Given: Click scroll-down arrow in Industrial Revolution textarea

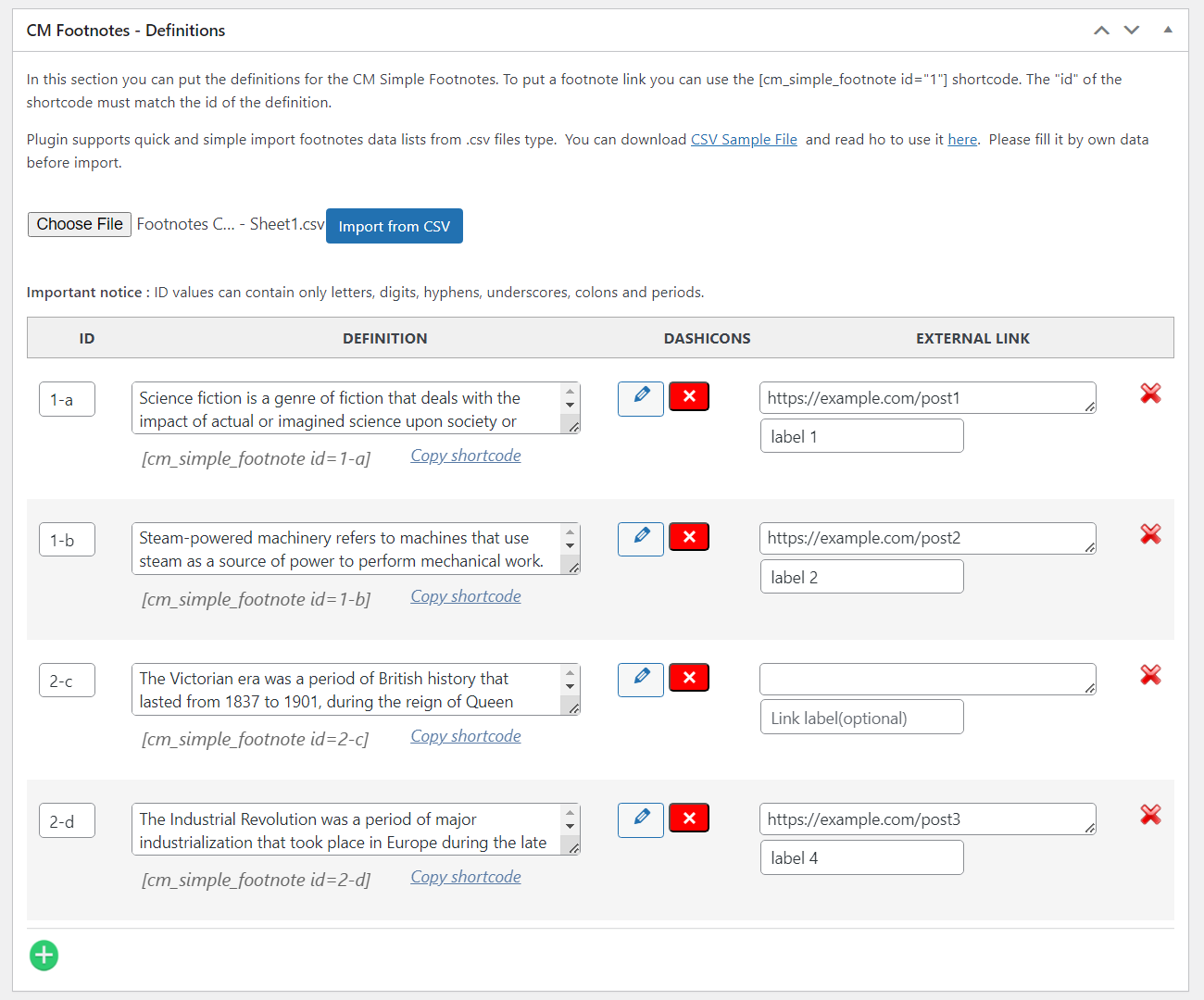Looking at the screenshot, I should click(570, 827).
